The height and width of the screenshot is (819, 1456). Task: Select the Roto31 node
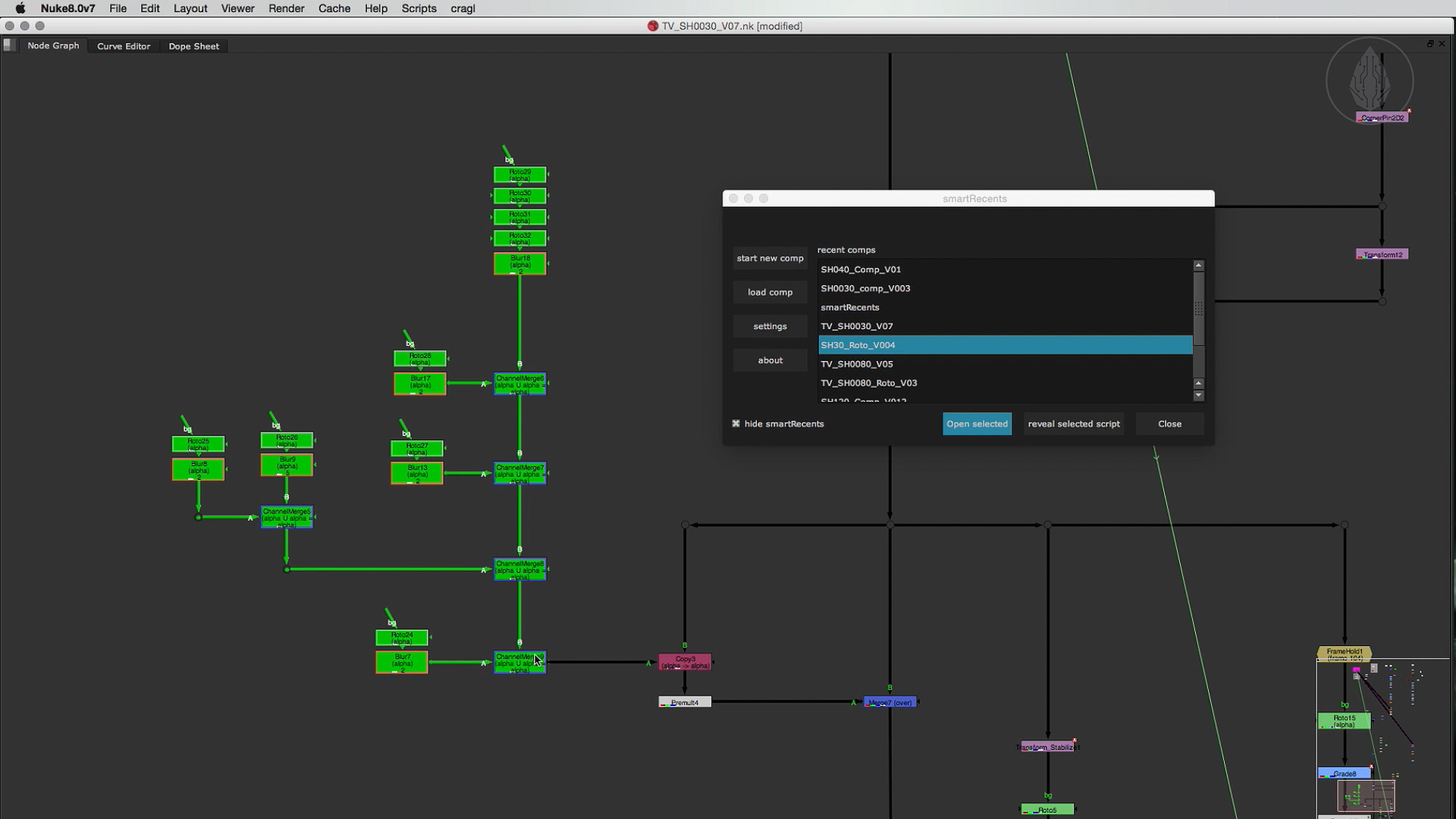tap(520, 218)
